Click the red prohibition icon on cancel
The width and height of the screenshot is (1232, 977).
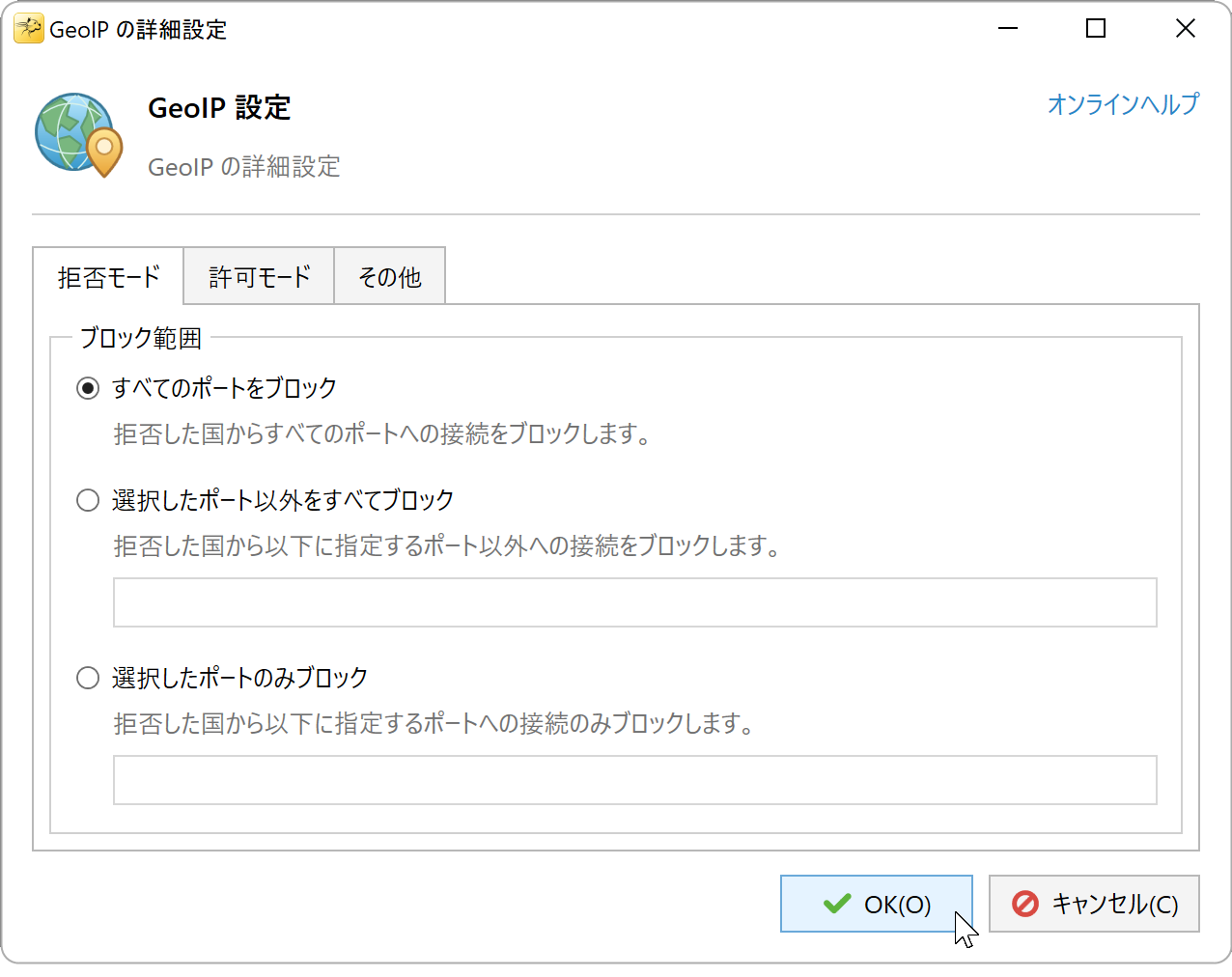[x=1025, y=904]
